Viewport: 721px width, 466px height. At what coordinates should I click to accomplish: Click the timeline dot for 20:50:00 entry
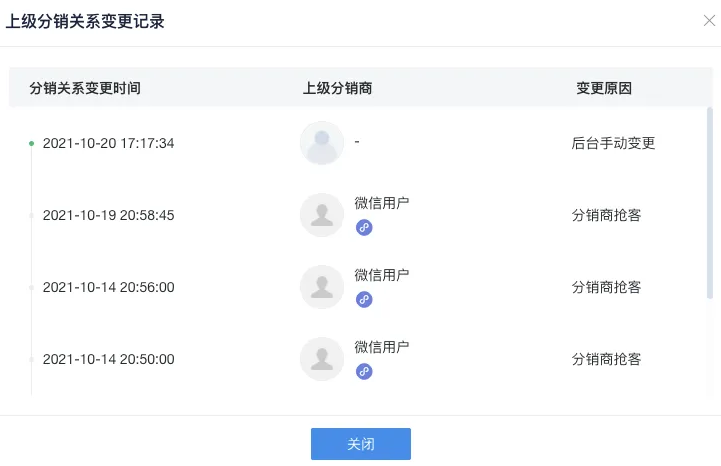point(31,360)
